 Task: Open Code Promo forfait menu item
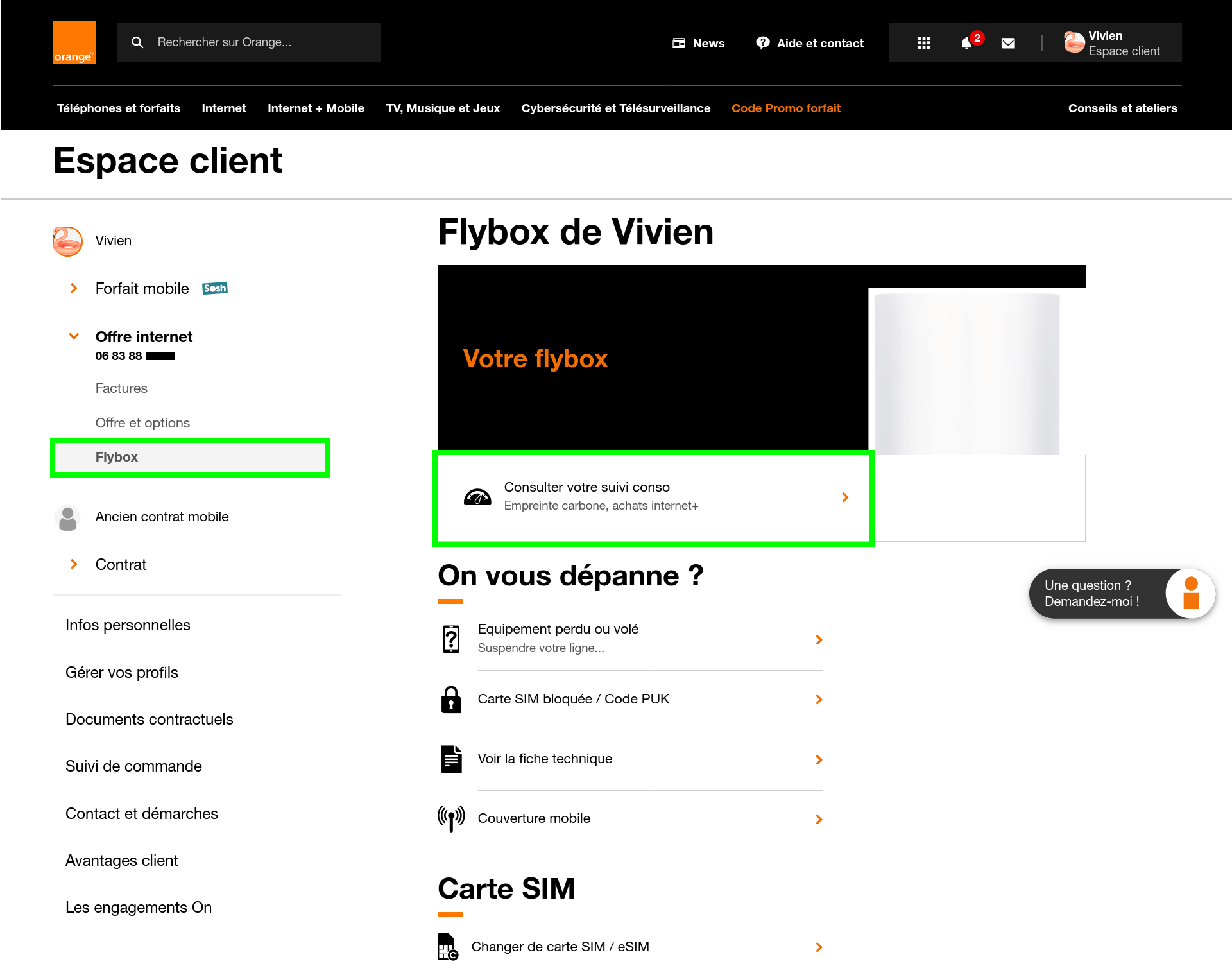(786, 108)
